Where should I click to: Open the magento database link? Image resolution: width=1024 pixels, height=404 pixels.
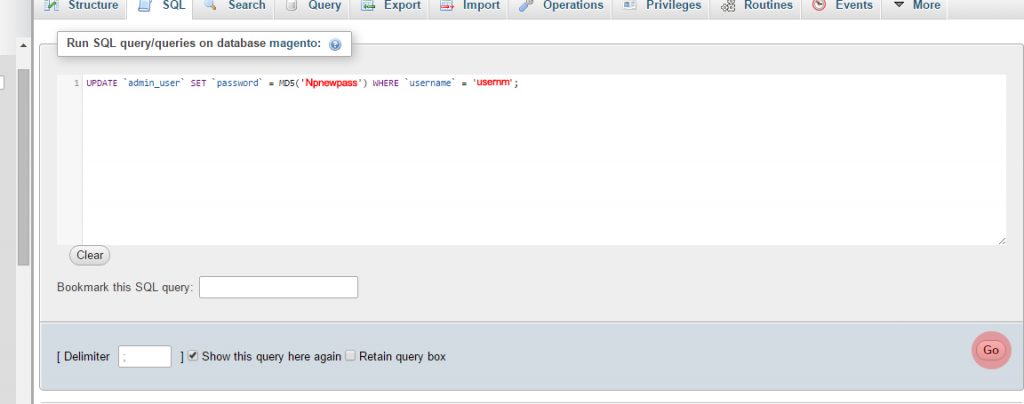tap(294, 44)
